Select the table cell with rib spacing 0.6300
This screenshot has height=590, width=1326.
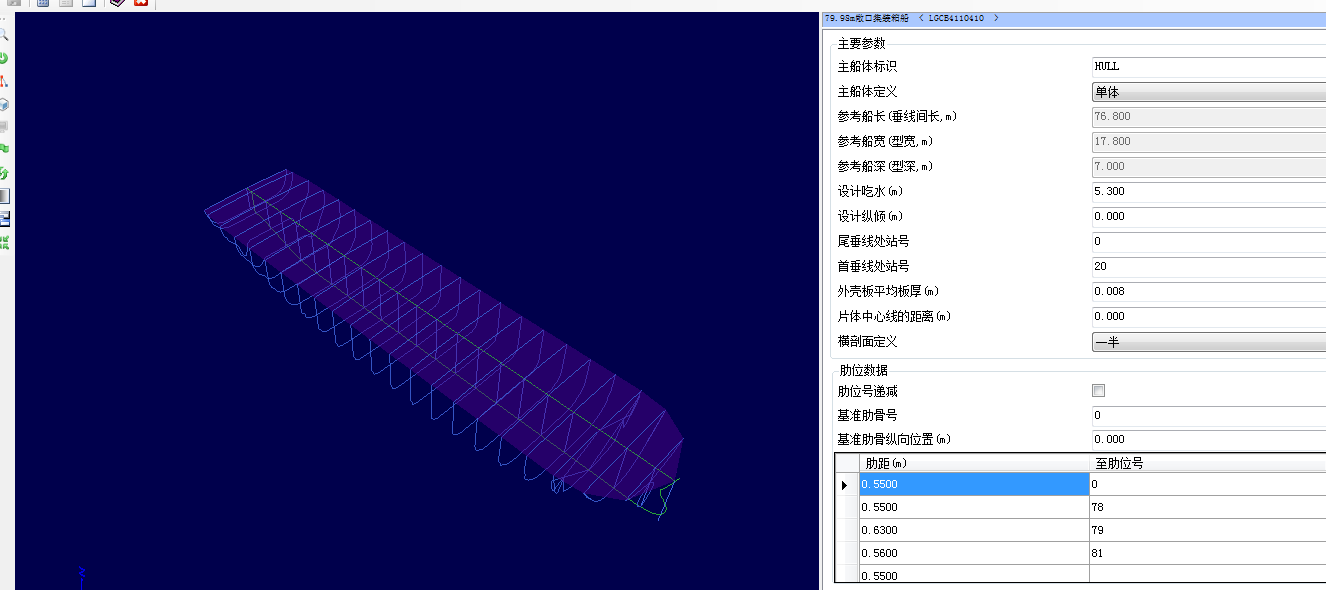pos(973,530)
